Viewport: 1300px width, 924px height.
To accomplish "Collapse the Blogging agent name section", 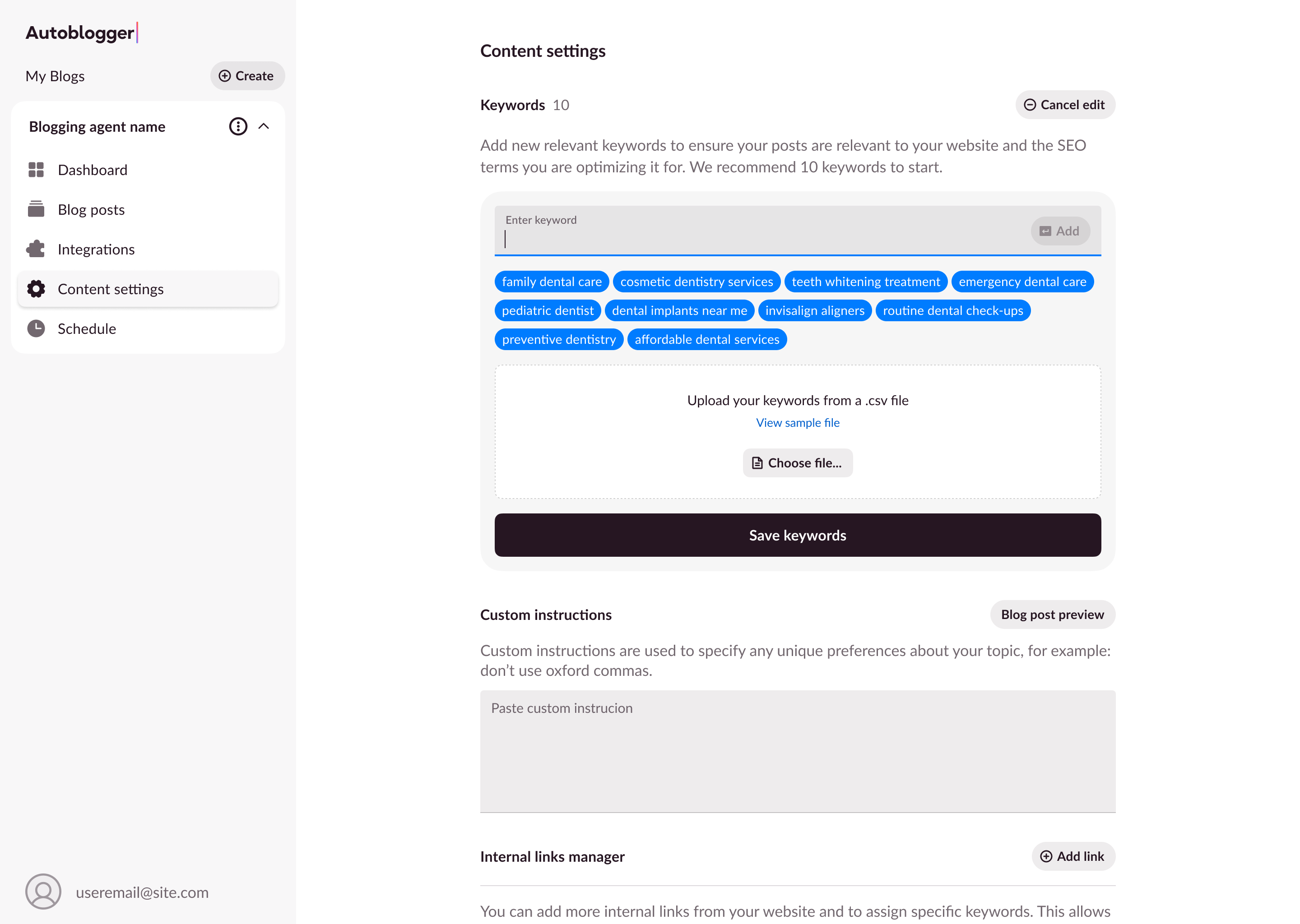I will tap(264, 126).
